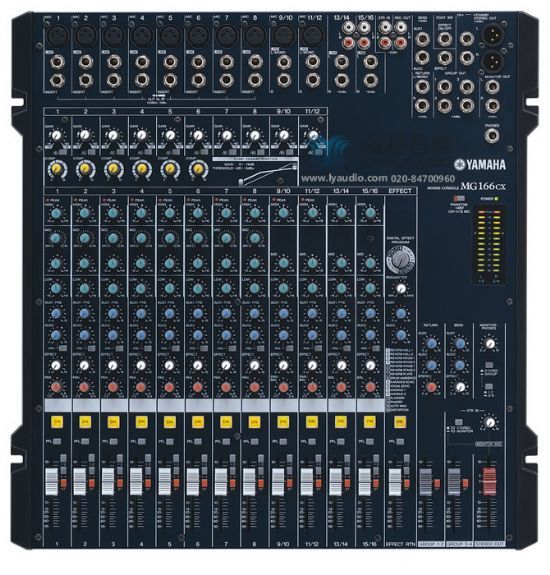
Task: Click the red STEREO OUT master fader
Action: (489, 481)
